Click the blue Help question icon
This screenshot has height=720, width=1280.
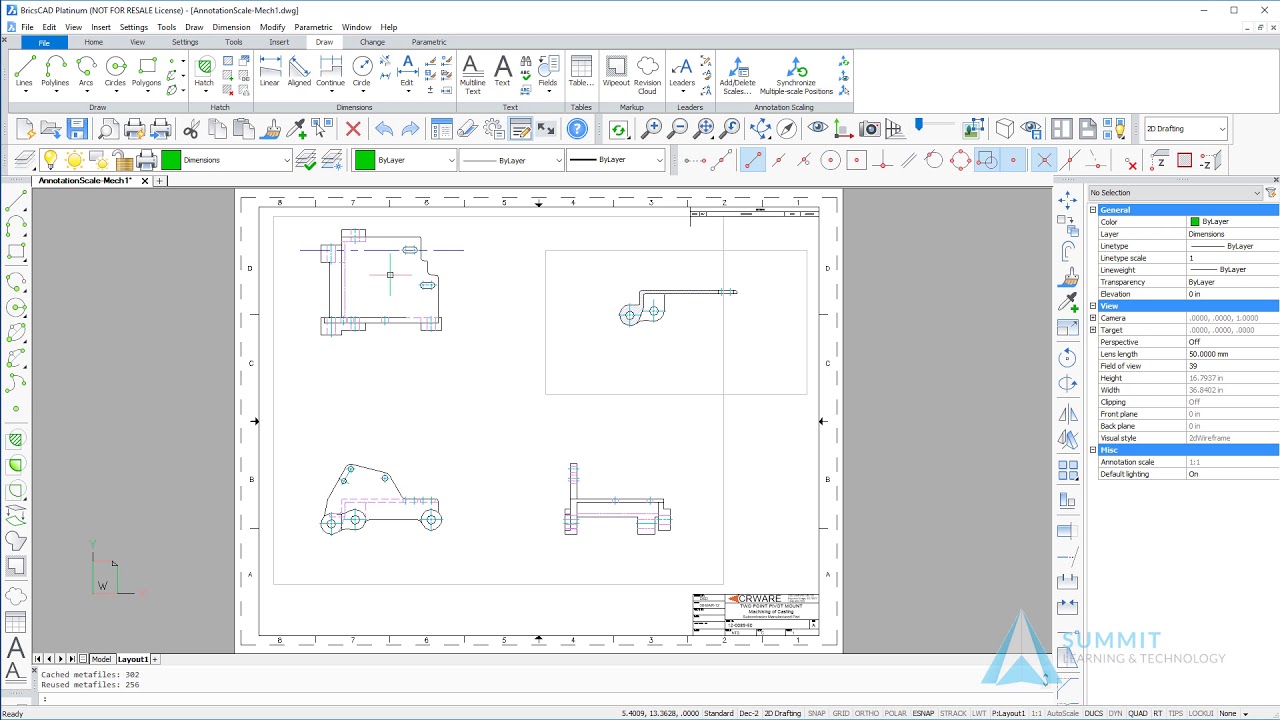point(577,129)
